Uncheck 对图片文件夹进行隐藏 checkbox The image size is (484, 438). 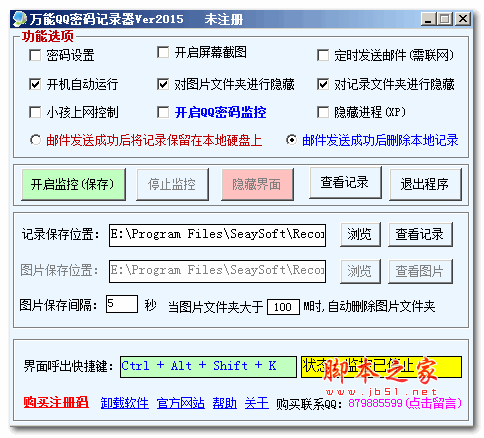pos(163,84)
